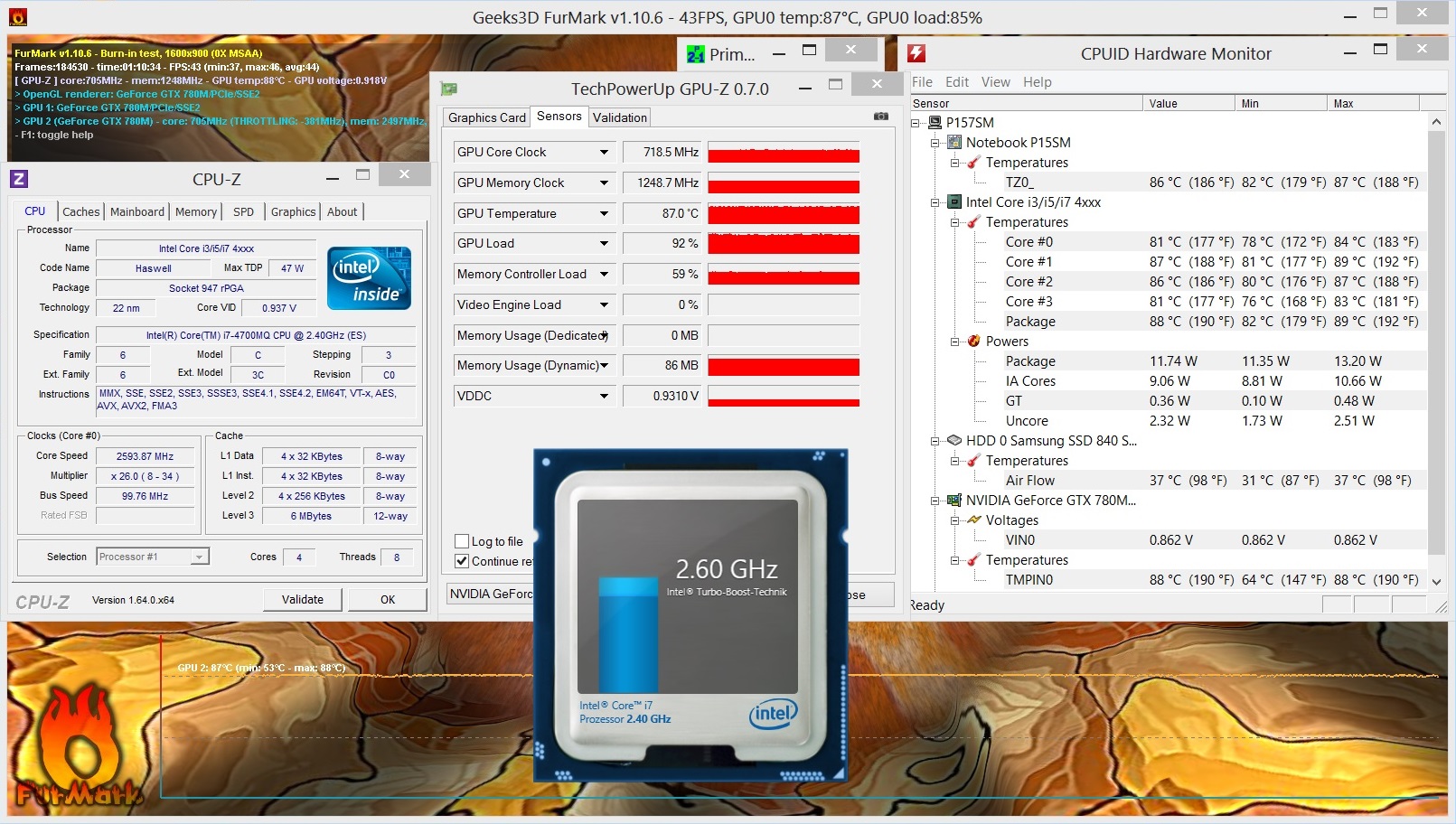1456x824 pixels.
Task: Take a GPU-Z screenshot with the camera icon
Action: pyautogui.click(x=881, y=117)
